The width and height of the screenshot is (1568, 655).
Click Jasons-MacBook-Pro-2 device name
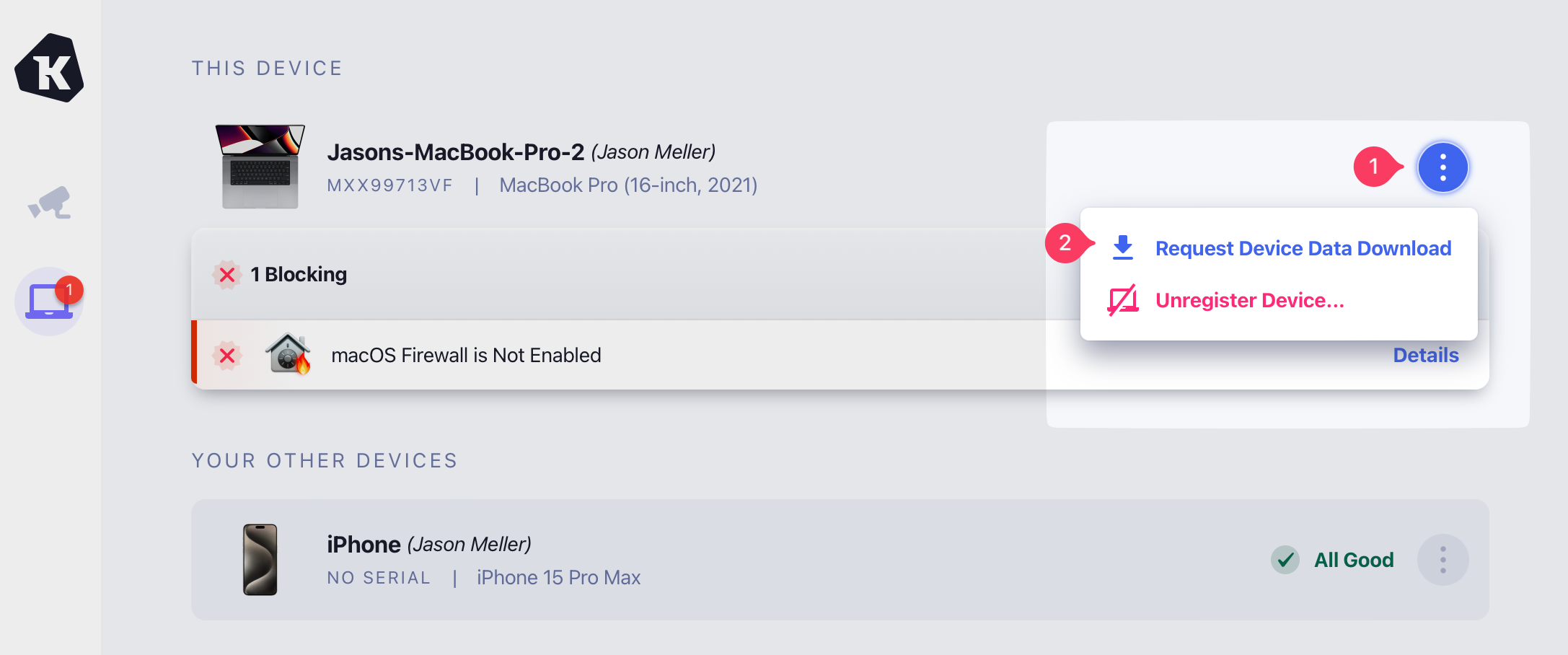point(455,152)
